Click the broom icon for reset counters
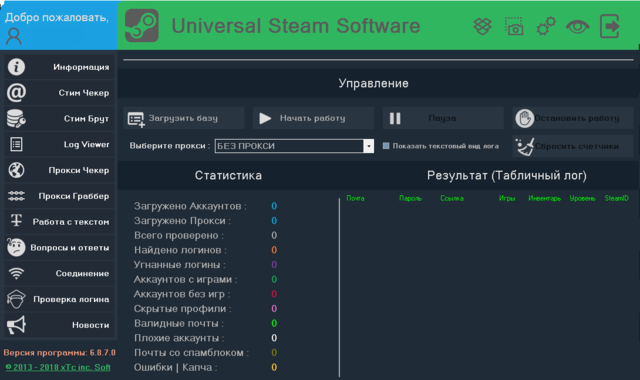 pyautogui.click(x=524, y=147)
